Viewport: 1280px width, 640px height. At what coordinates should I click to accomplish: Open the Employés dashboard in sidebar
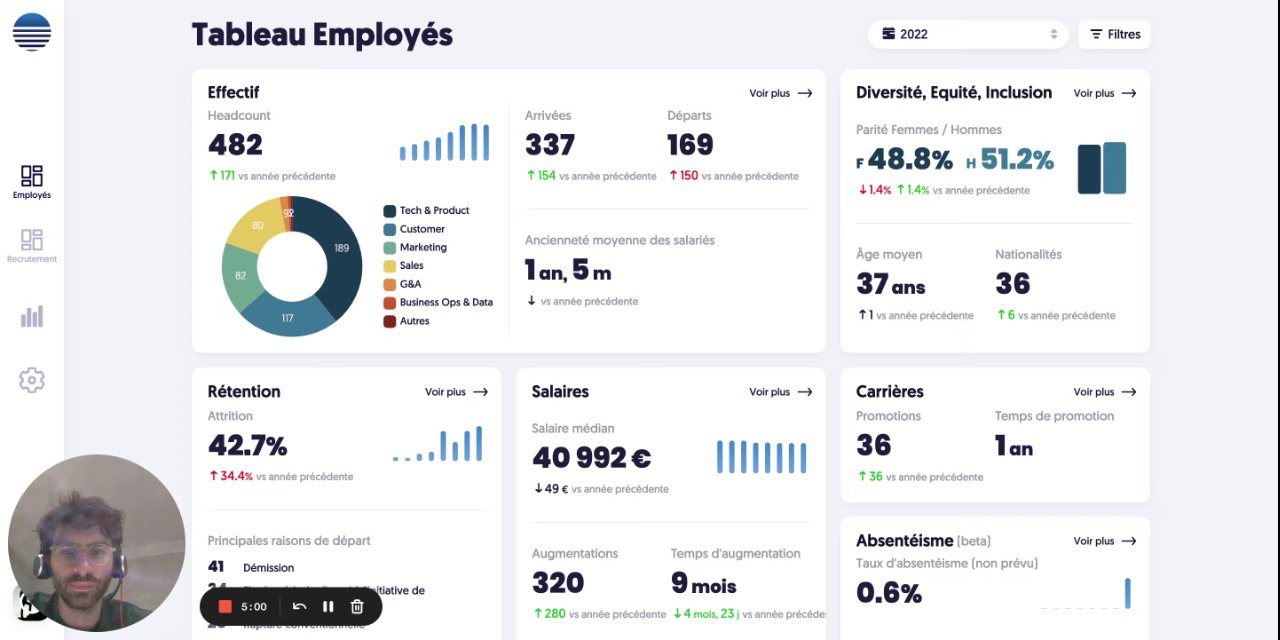[32, 183]
